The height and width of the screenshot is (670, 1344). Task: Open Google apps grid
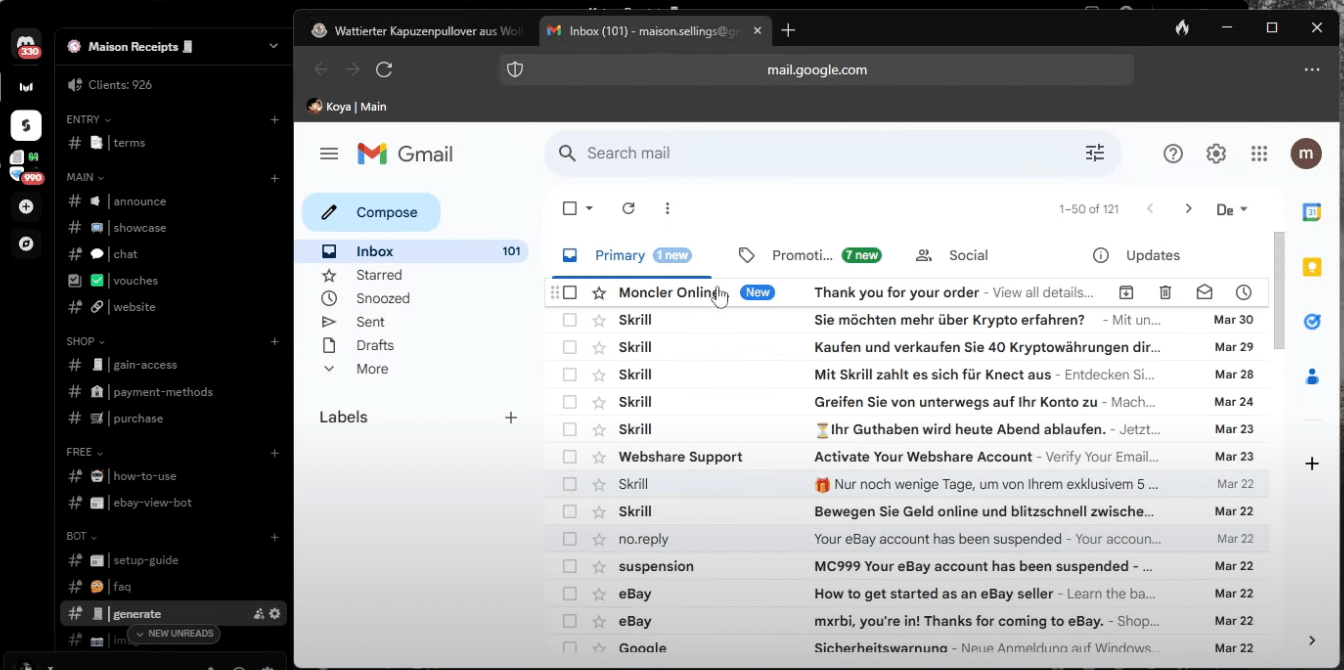coord(1259,153)
